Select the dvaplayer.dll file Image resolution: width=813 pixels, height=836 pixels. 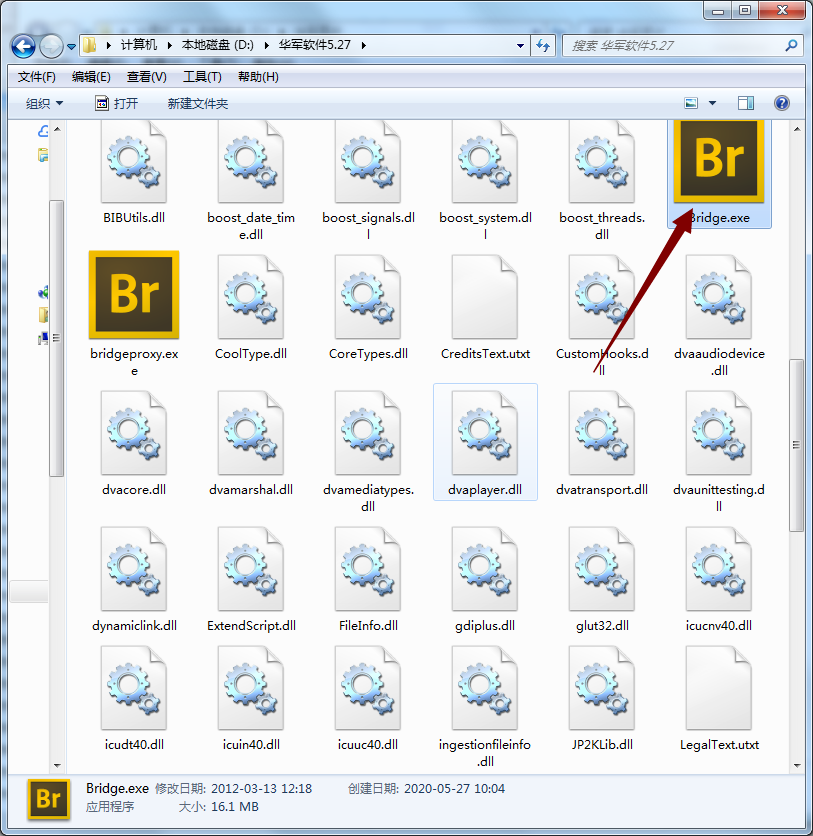485,432
